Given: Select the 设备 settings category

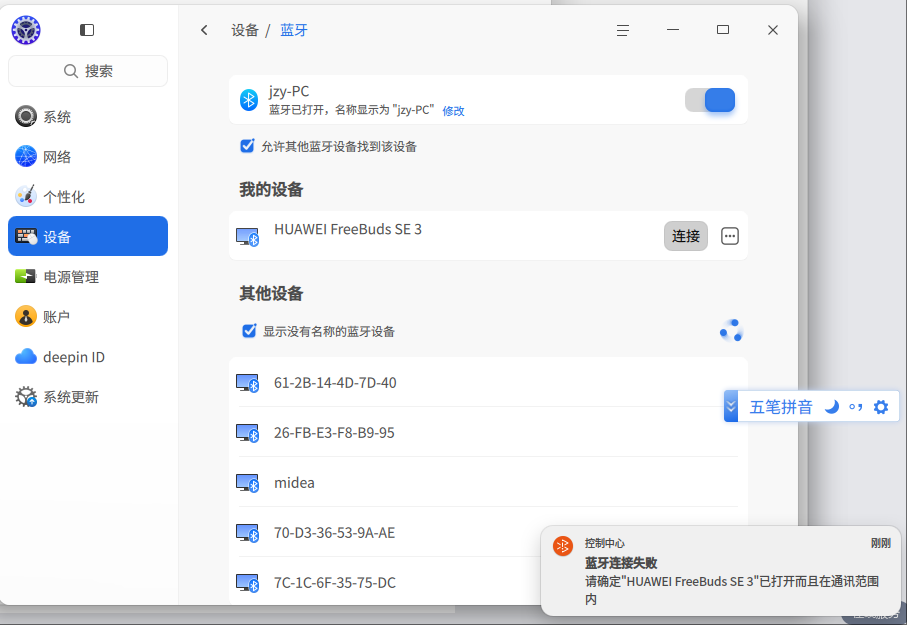Looking at the screenshot, I should point(88,236).
